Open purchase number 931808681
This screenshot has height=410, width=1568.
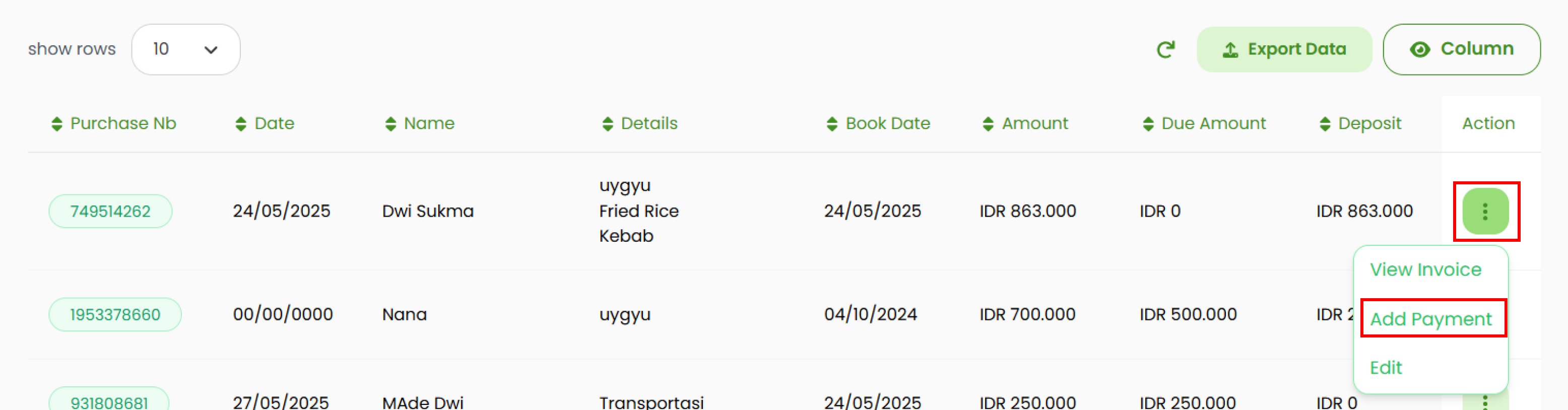tap(109, 402)
